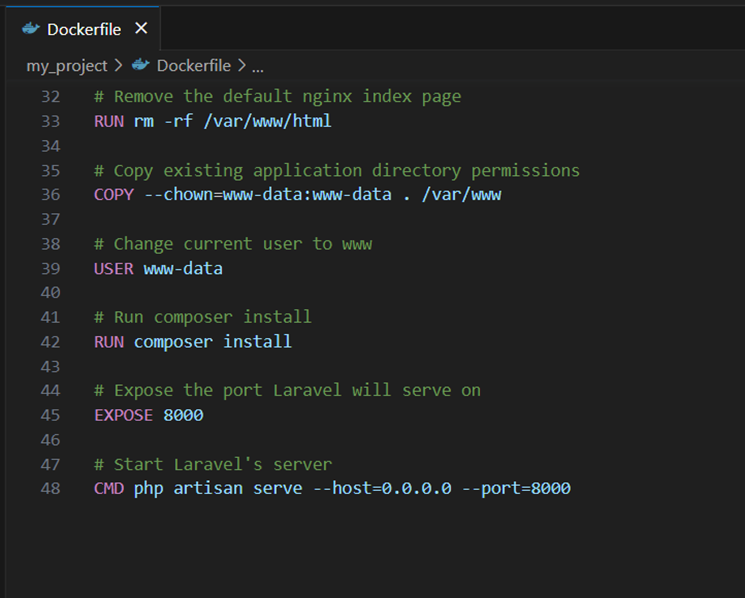Place cursor on the EXPOSE keyword
745x598 pixels.
coord(123,415)
